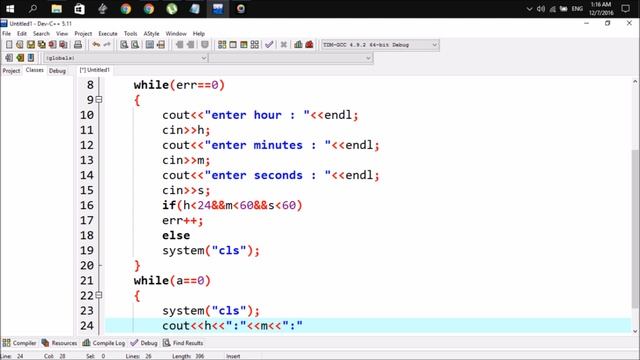Open the AStyle menu
This screenshot has width=640, height=360.
tap(151, 33)
